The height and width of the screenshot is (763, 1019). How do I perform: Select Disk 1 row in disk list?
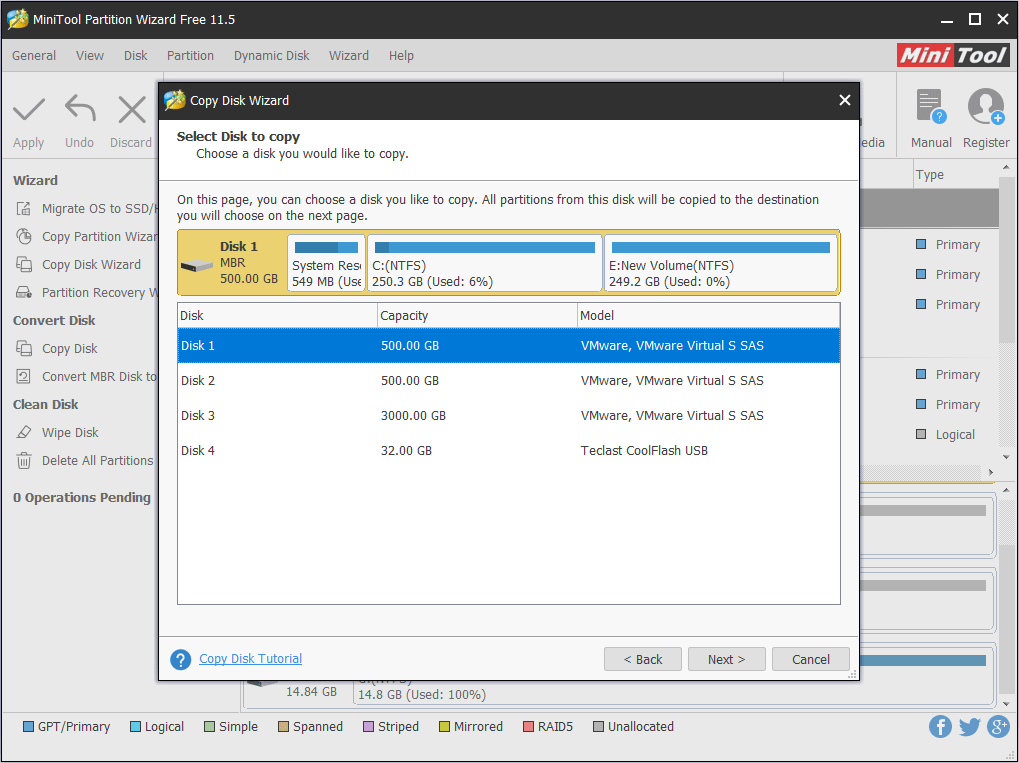click(509, 346)
